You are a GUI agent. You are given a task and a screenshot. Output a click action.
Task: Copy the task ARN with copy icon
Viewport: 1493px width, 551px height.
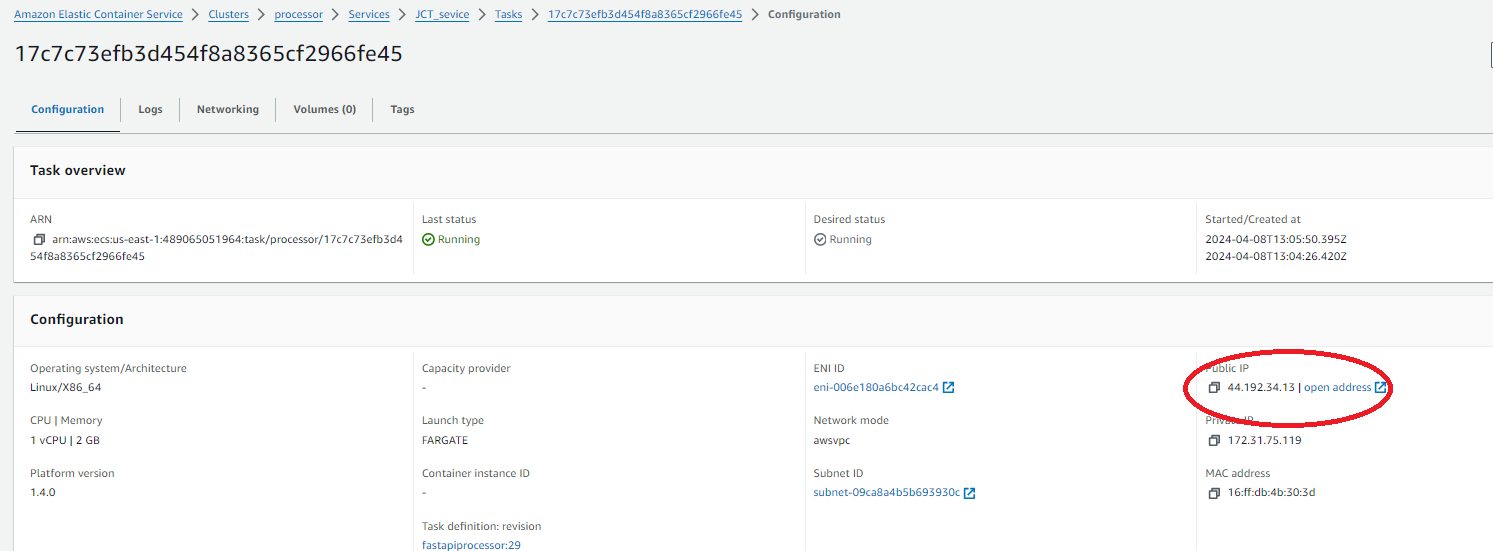pyautogui.click(x=39, y=240)
